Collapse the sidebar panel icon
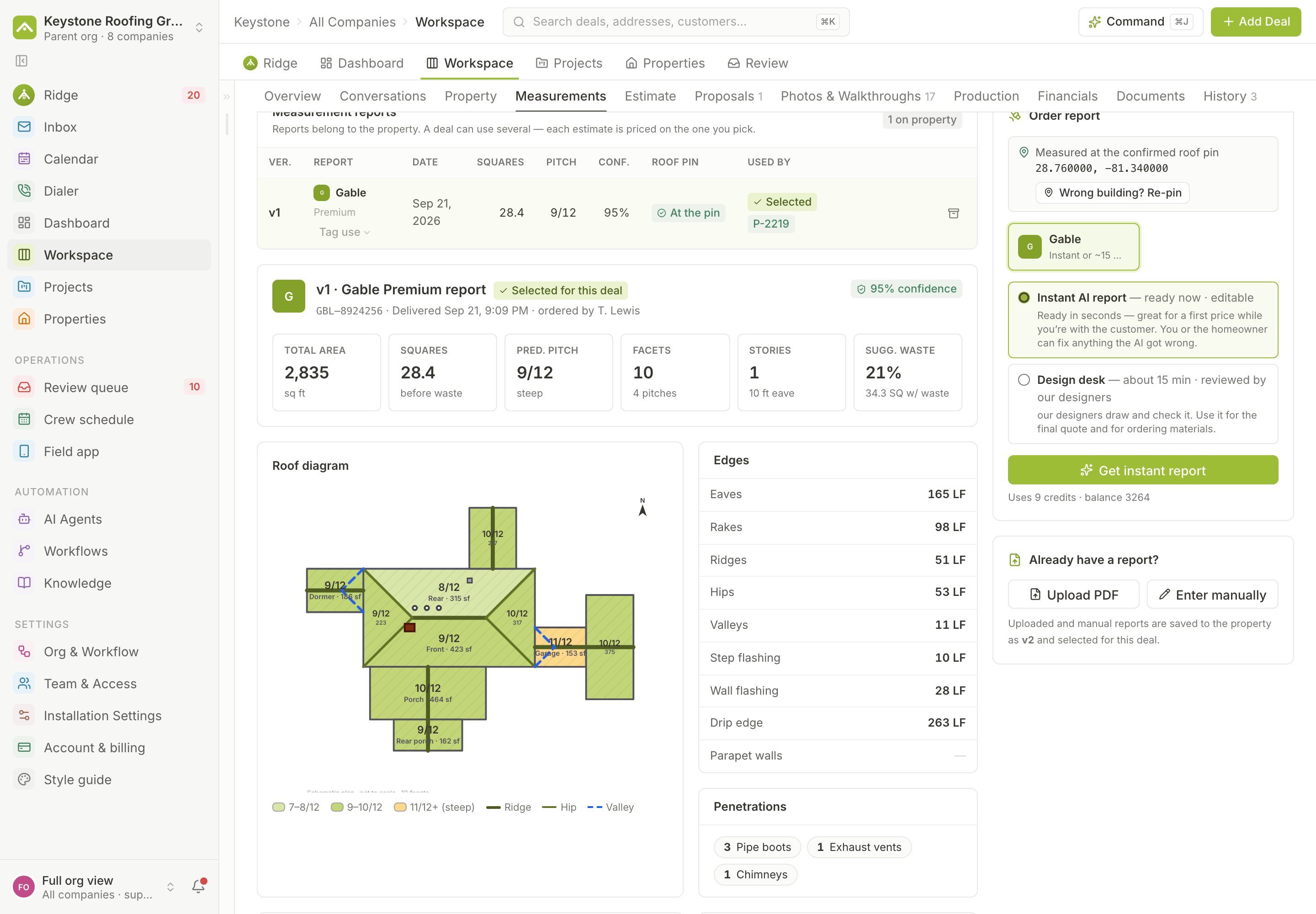1316x914 pixels. click(x=21, y=61)
